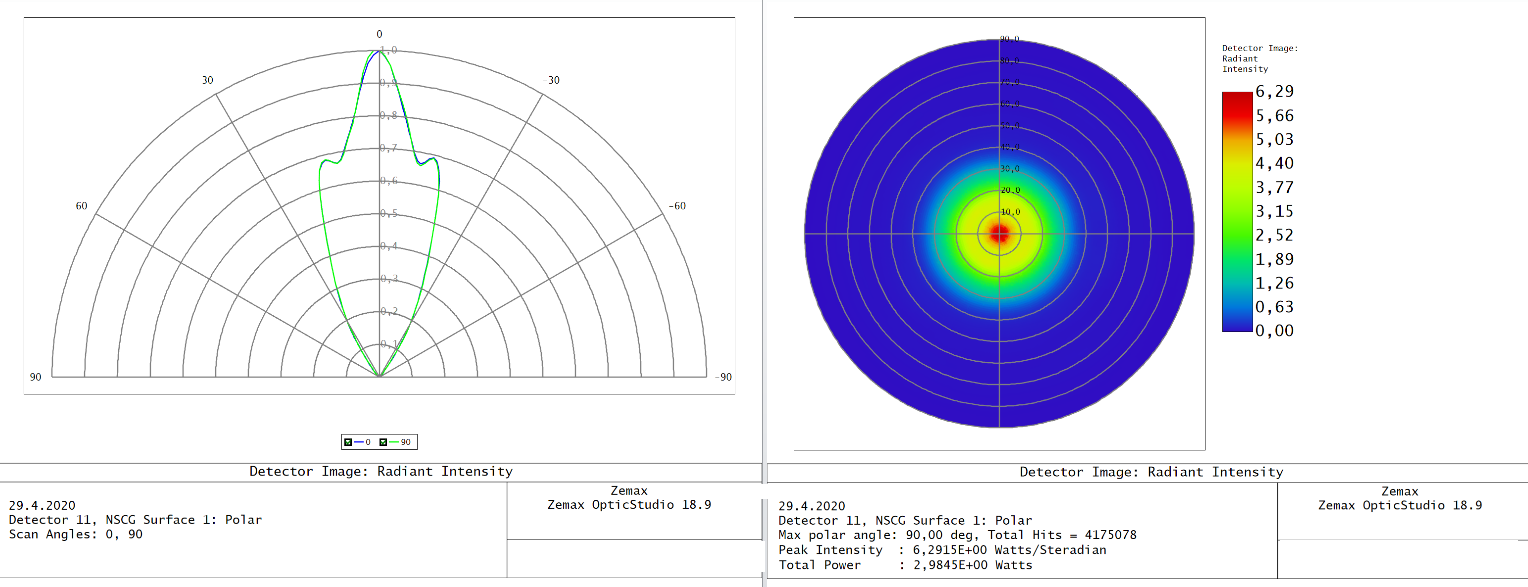1528x587 pixels.
Task: Click the Total Power 2,9845E+00 Watts line
Action: (x=905, y=565)
